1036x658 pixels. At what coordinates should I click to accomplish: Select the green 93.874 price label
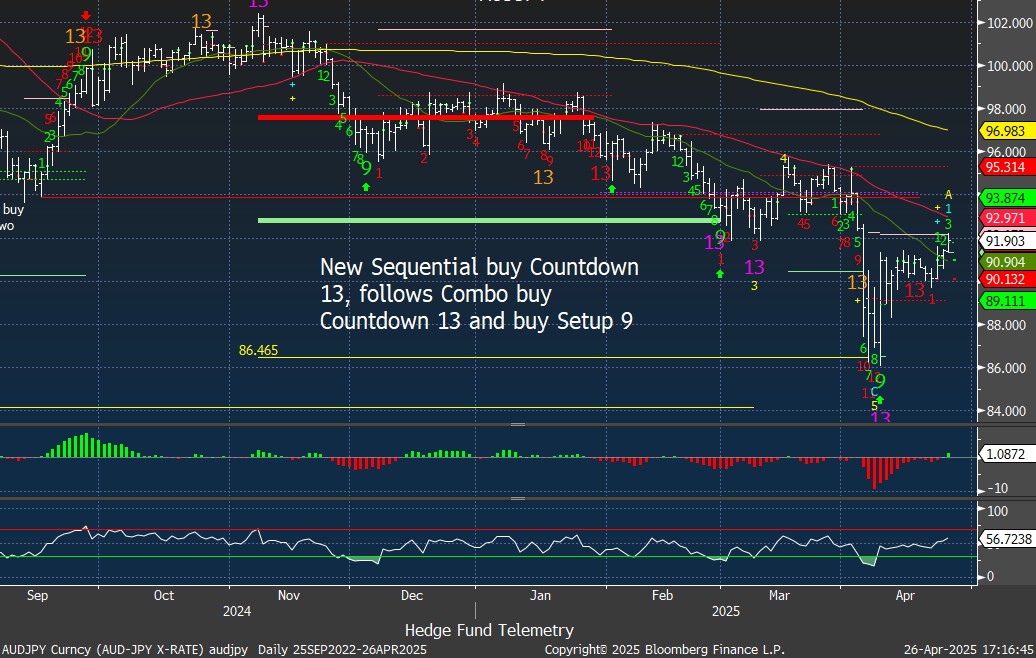[1005, 197]
